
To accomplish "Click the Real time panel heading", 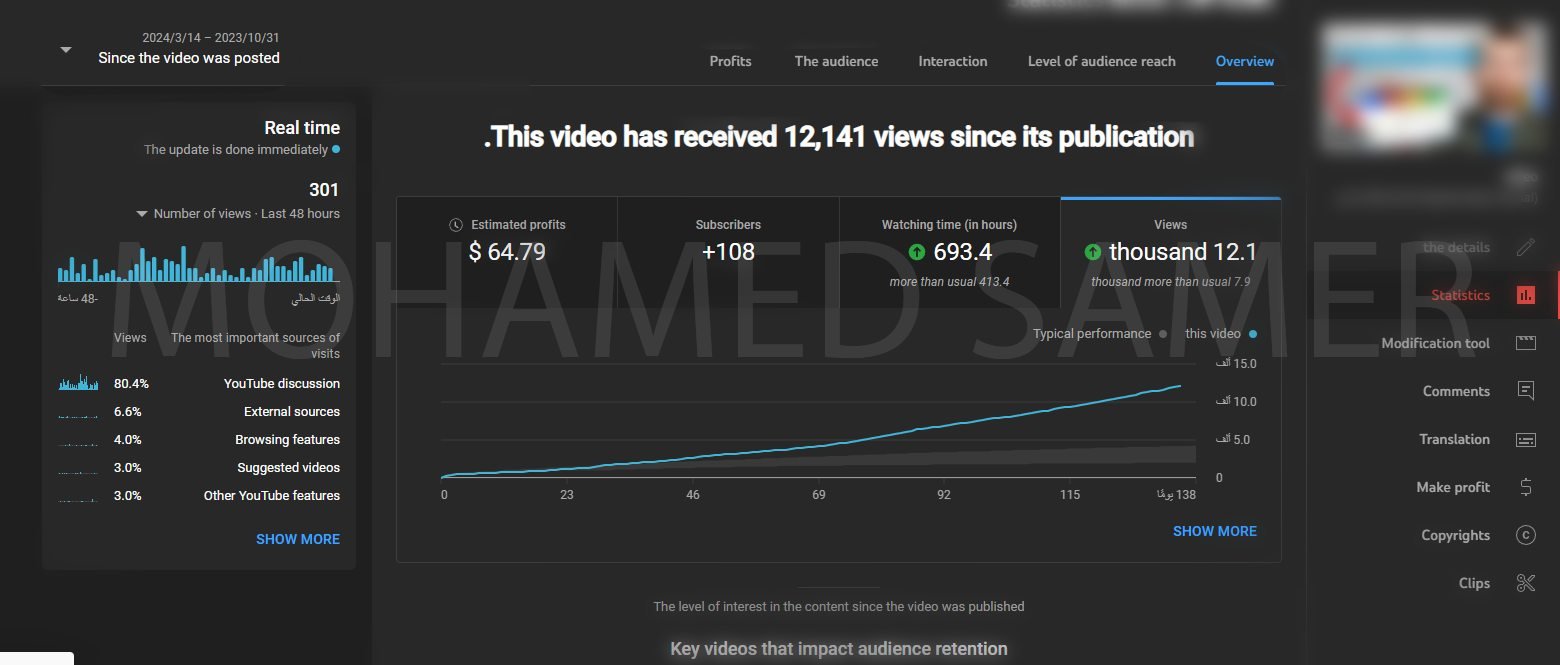I will (x=302, y=128).
